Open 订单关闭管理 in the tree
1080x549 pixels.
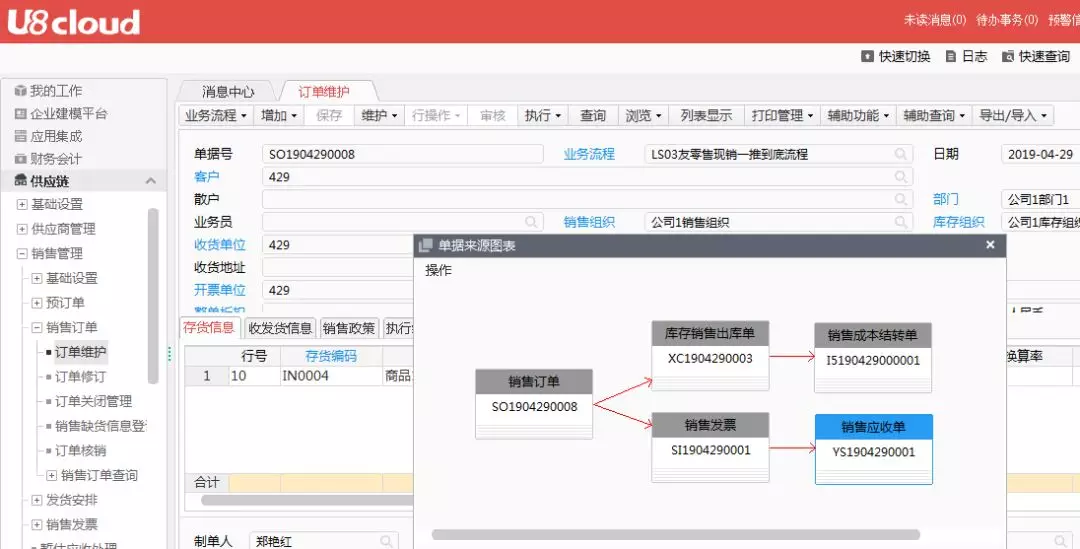(93, 402)
